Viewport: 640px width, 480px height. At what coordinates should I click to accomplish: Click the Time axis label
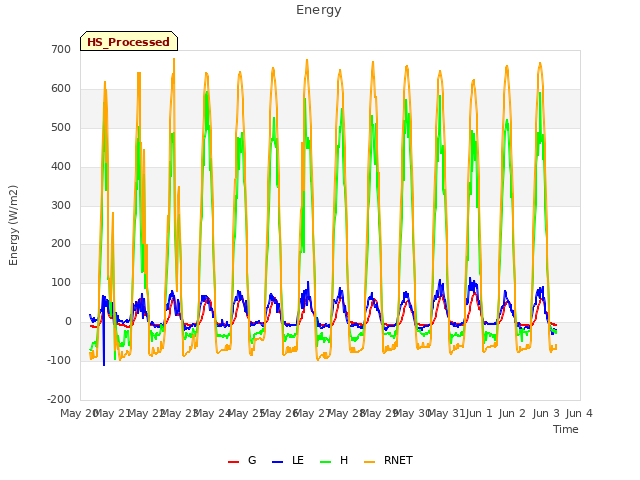pyautogui.click(x=566, y=429)
